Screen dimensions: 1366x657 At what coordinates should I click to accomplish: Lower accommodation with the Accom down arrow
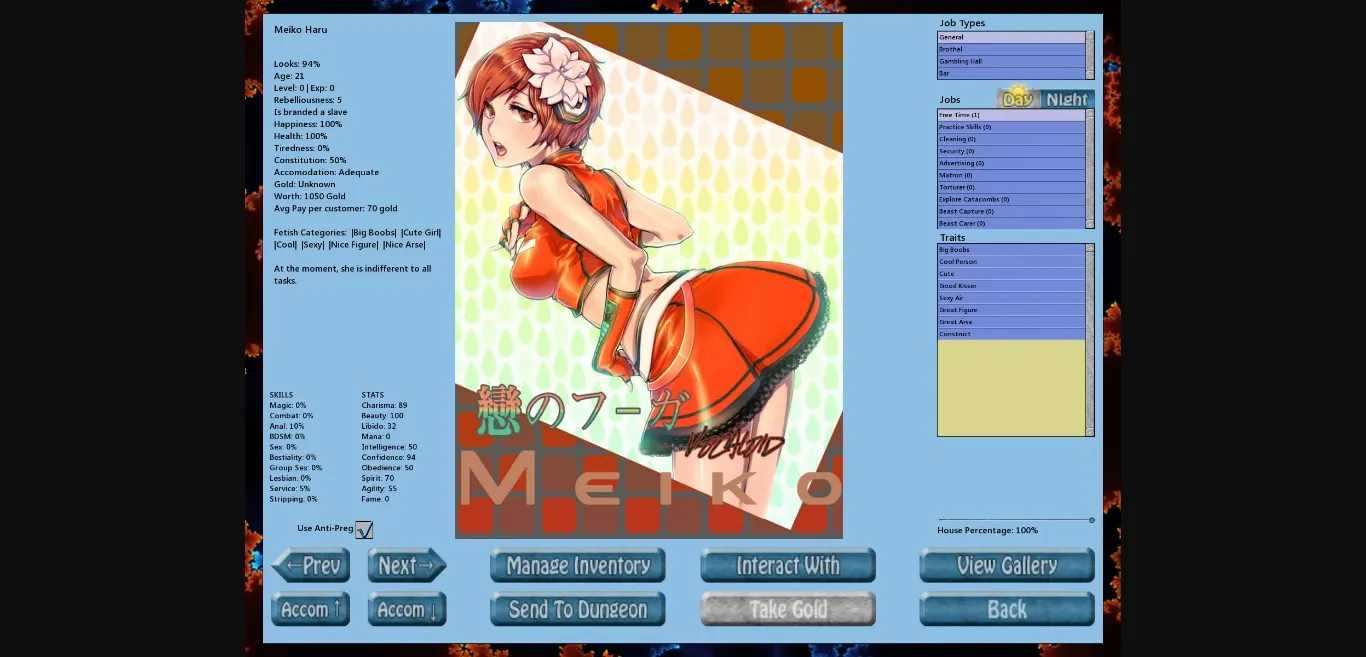point(407,609)
